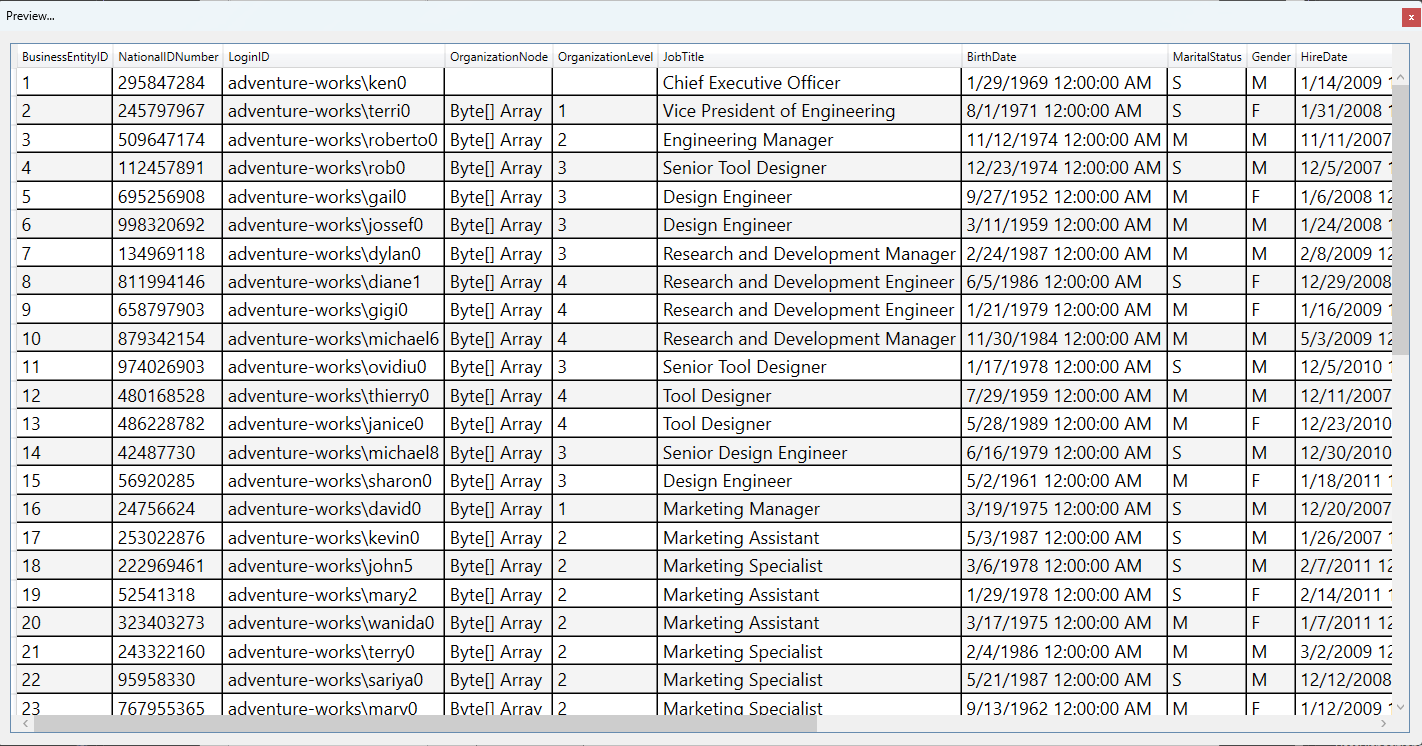Click the BirthDate column header
Image resolution: width=1422 pixels, height=746 pixels.
coord(1065,57)
